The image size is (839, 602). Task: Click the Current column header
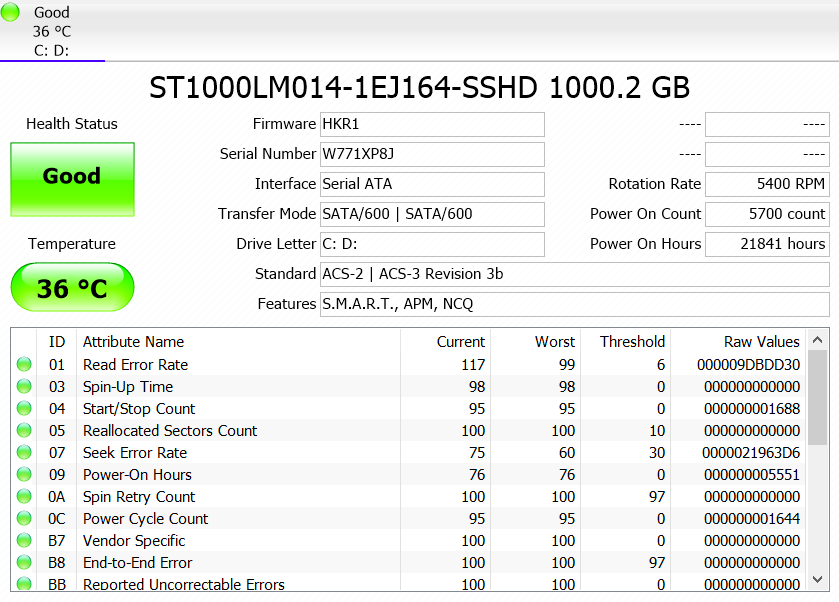[x=445, y=341]
